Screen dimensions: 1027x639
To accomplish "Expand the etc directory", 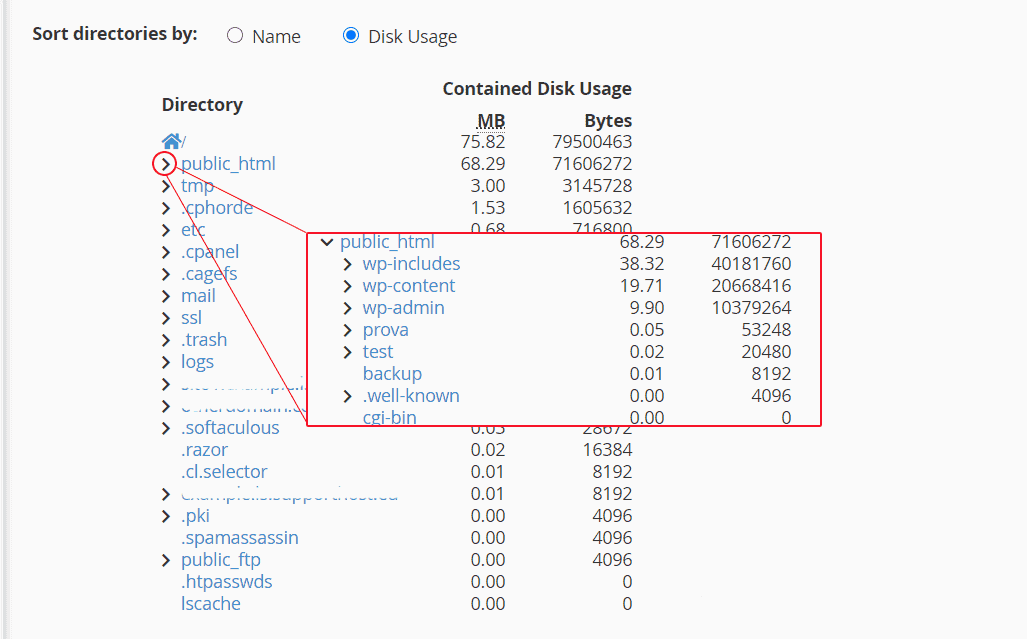I will click(x=167, y=228).
